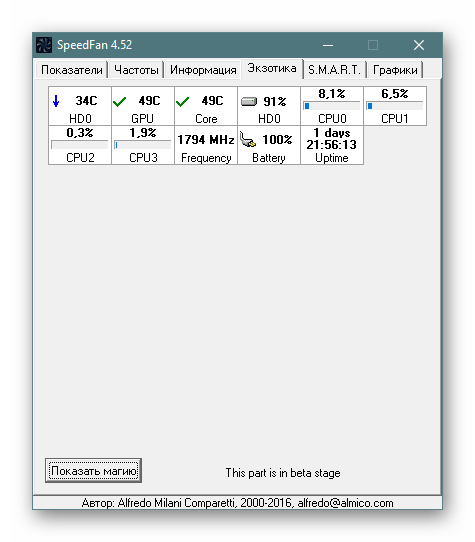This screenshot has height=542, width=475.
Task: Click the SpeedFan 4.52 window title
Action: tap(94, 45)
